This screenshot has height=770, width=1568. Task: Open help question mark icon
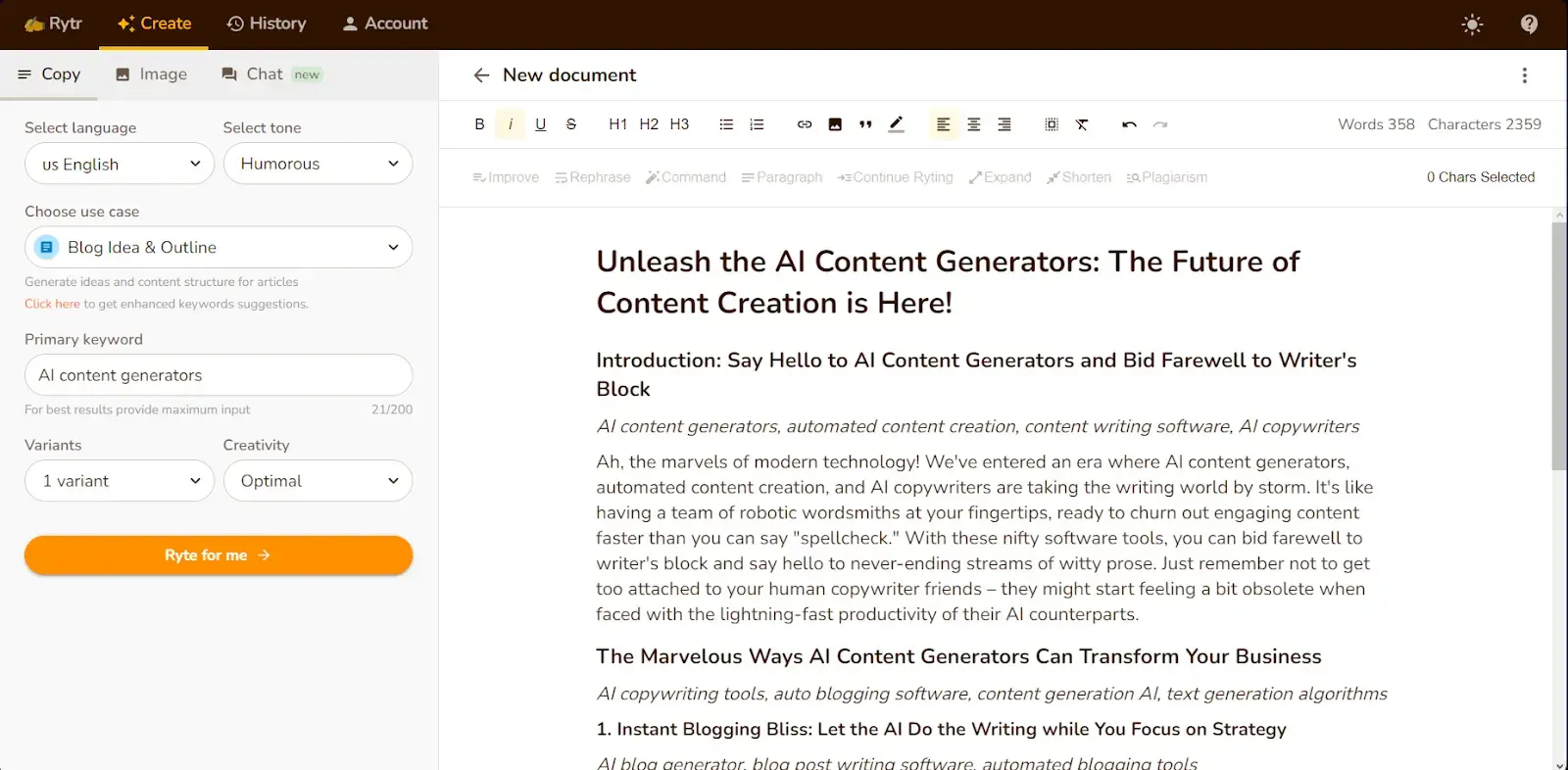pos(1529,24)
